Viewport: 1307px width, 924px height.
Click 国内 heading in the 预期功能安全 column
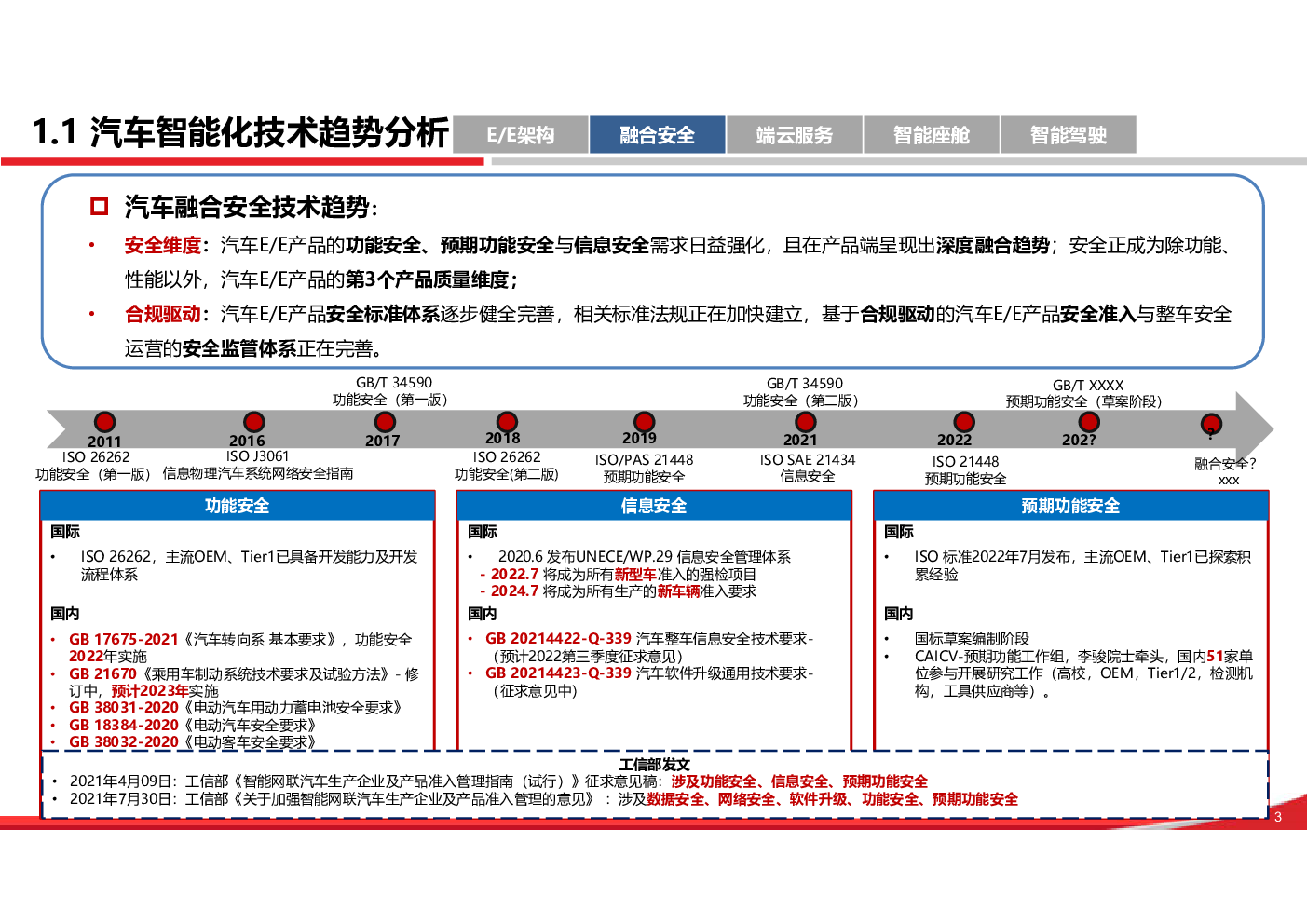click(x=899, y=614)
